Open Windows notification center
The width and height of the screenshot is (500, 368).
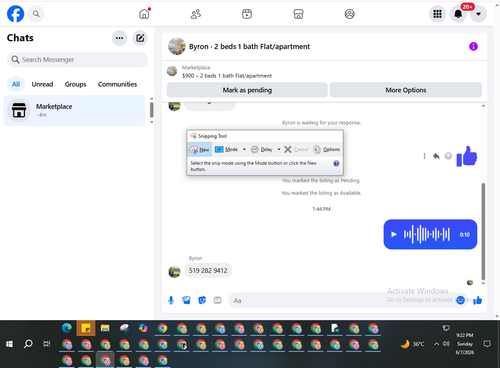coord(487,344)
